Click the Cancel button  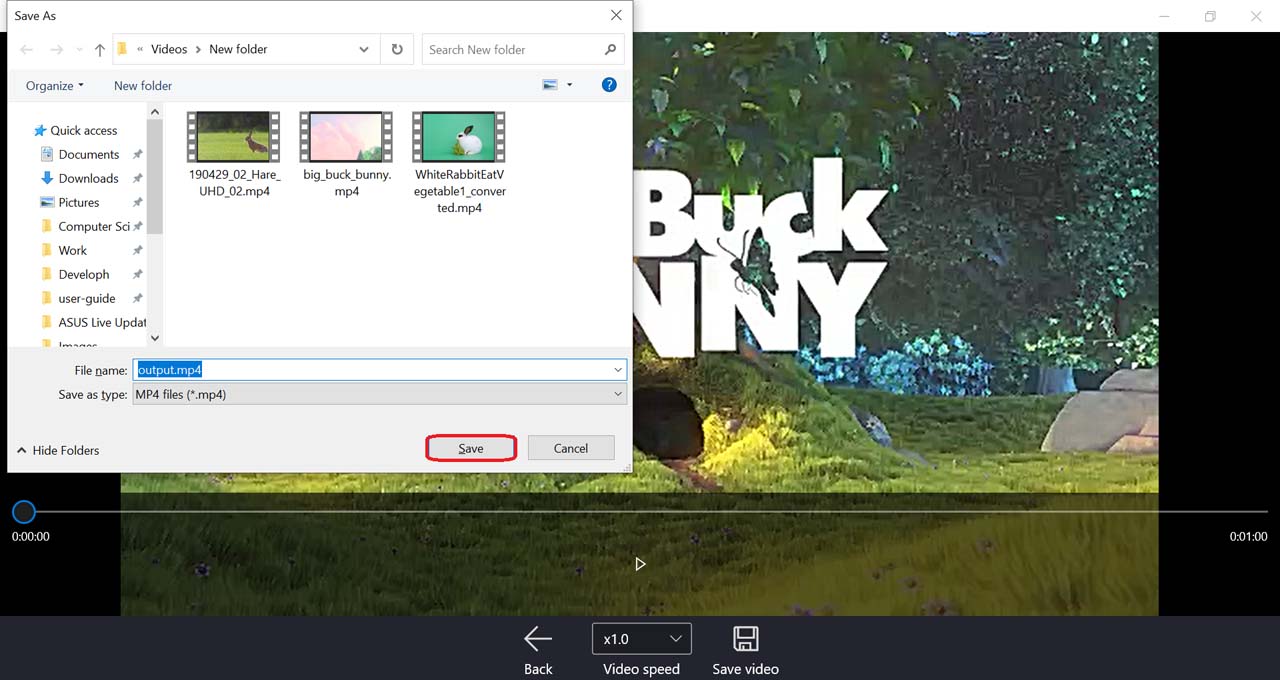pos(571,448)
